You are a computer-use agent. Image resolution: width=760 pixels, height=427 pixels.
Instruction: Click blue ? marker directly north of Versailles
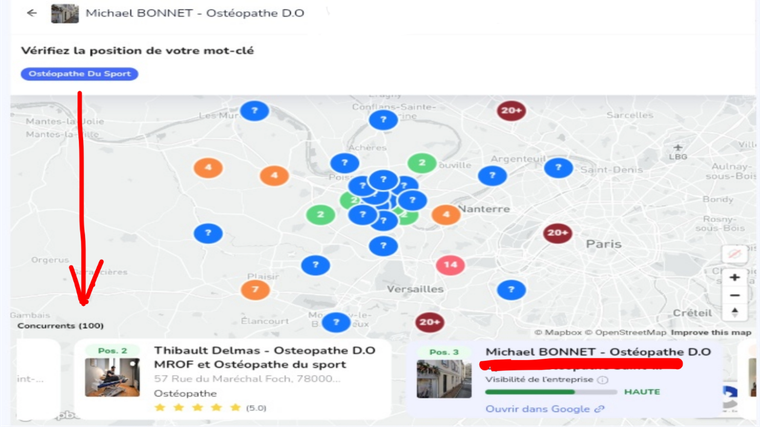[383, 246]
